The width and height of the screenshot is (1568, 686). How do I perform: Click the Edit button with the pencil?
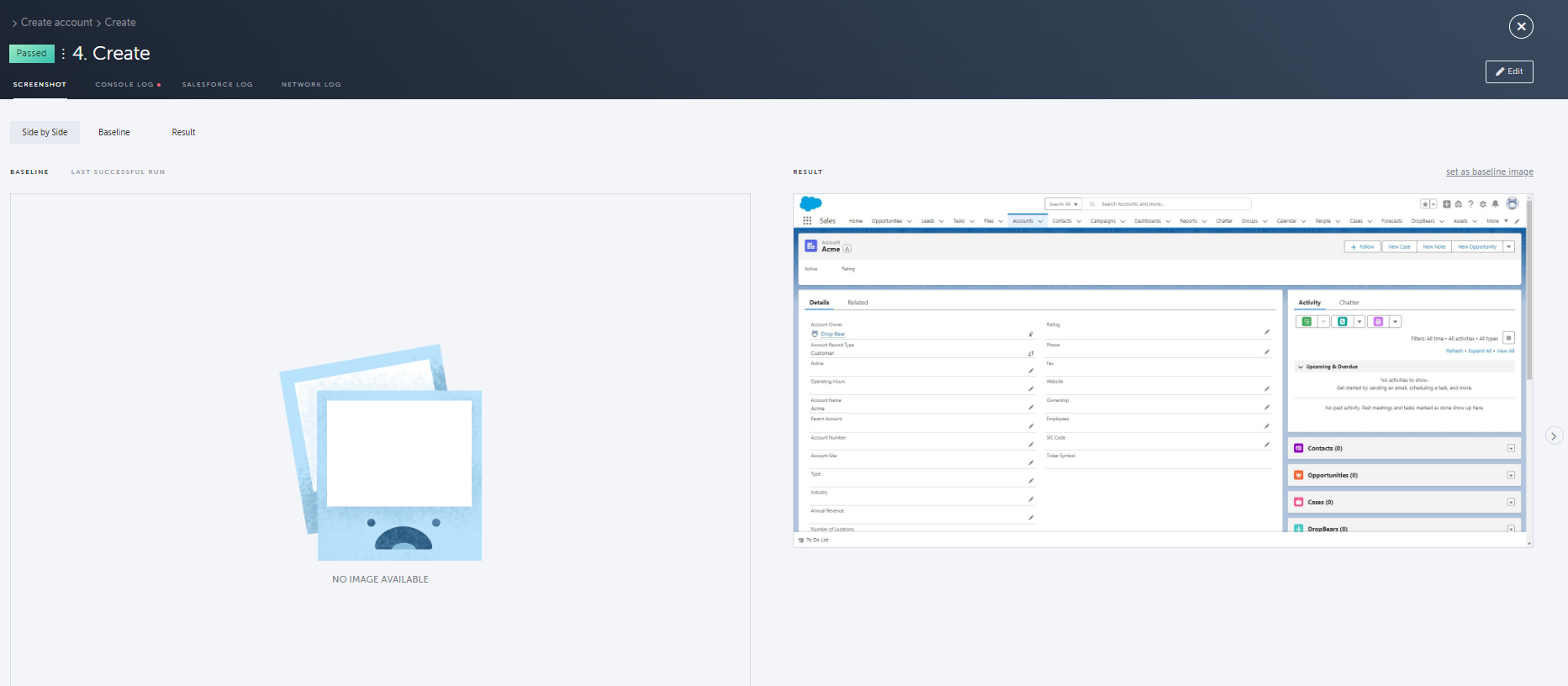[x=1509, y=71]
